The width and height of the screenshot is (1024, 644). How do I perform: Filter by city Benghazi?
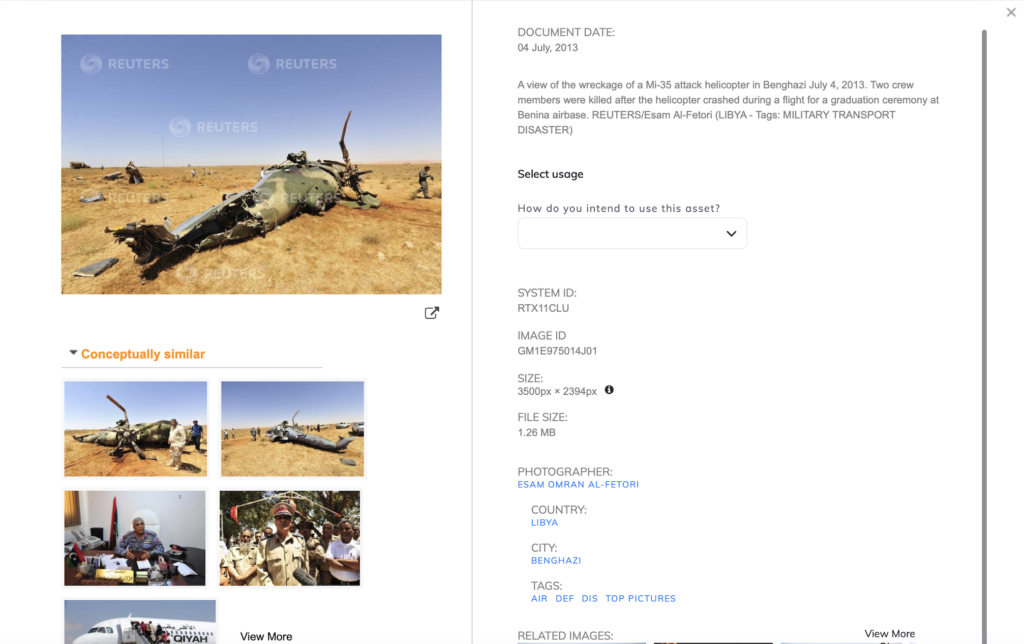tap(556, 560)
